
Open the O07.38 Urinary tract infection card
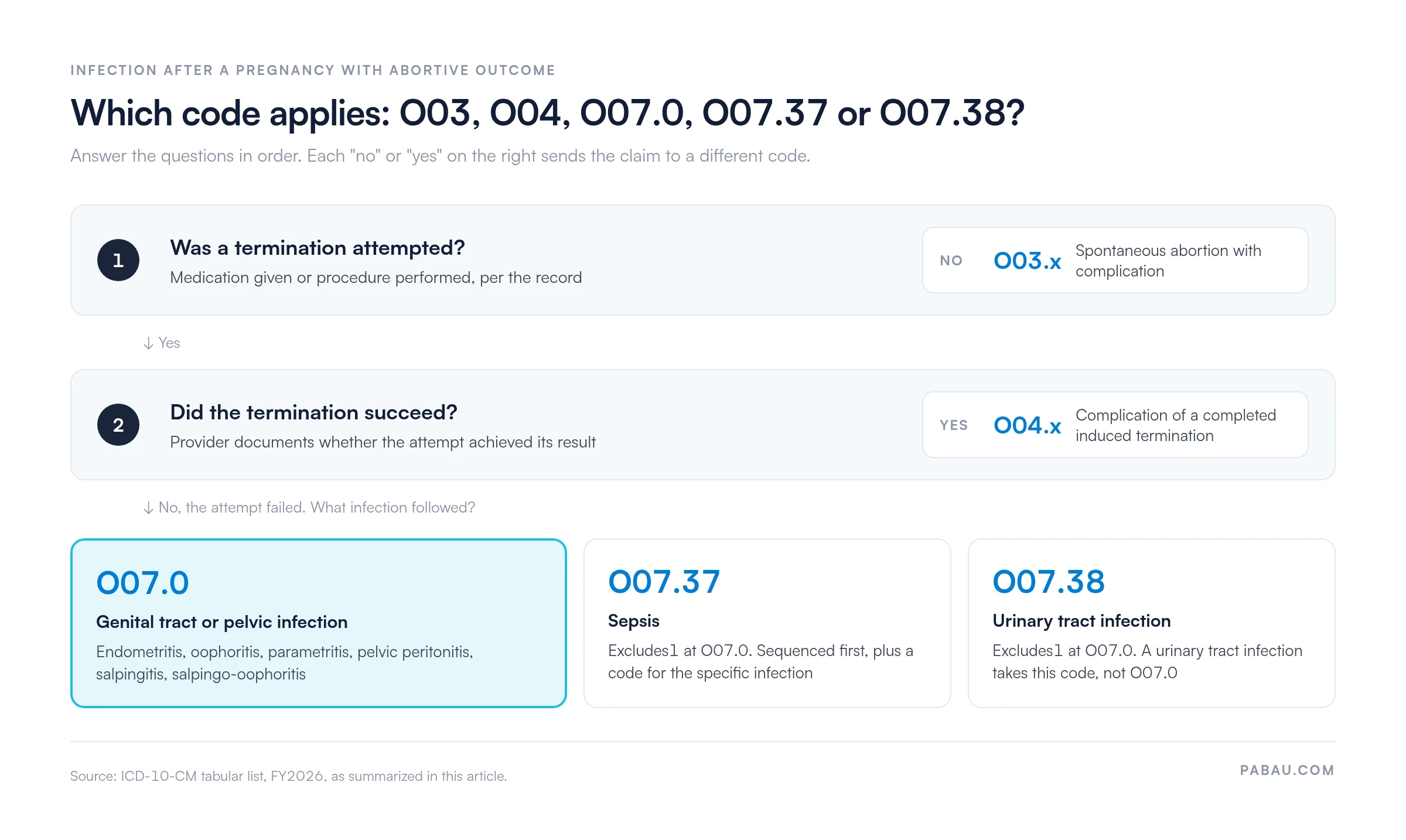(1151, 623)
